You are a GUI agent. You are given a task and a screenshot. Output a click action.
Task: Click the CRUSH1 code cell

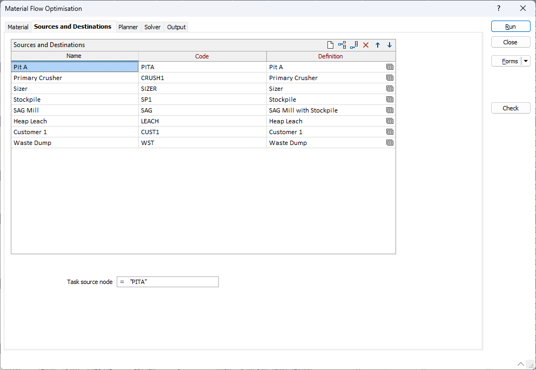pos(202,78)
